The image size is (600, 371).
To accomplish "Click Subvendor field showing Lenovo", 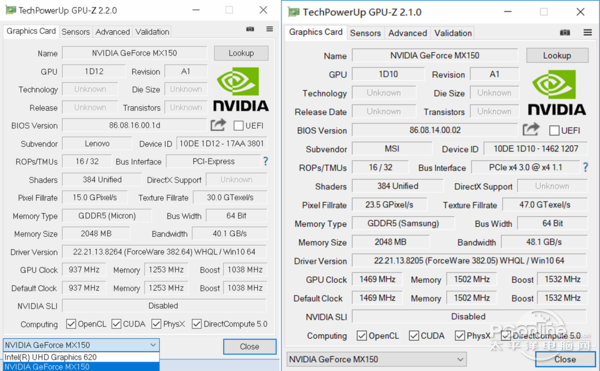I will pyautogui.click(x=97, y=143).
